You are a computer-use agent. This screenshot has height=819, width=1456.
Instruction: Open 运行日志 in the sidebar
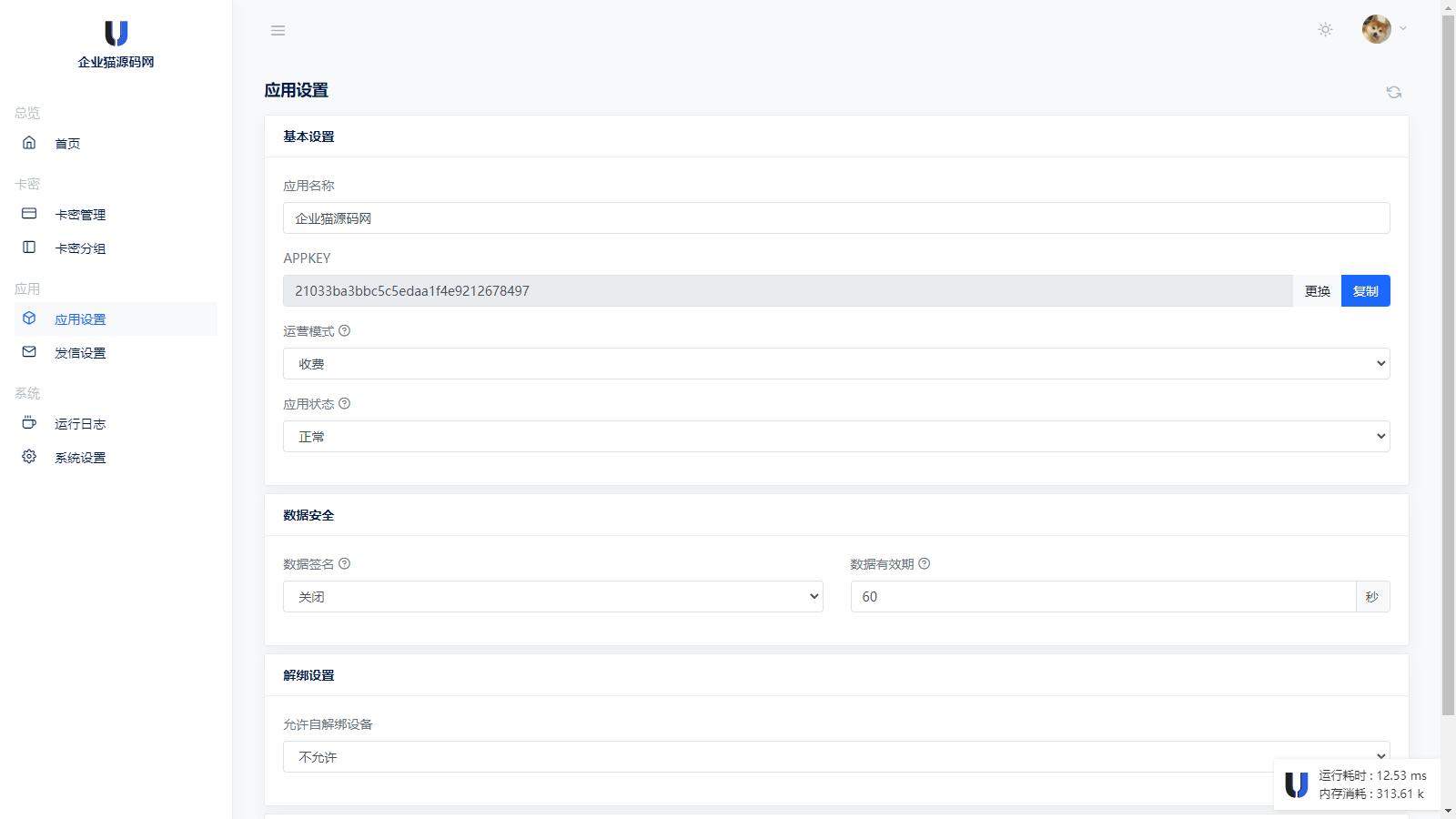tap(80, 424)
